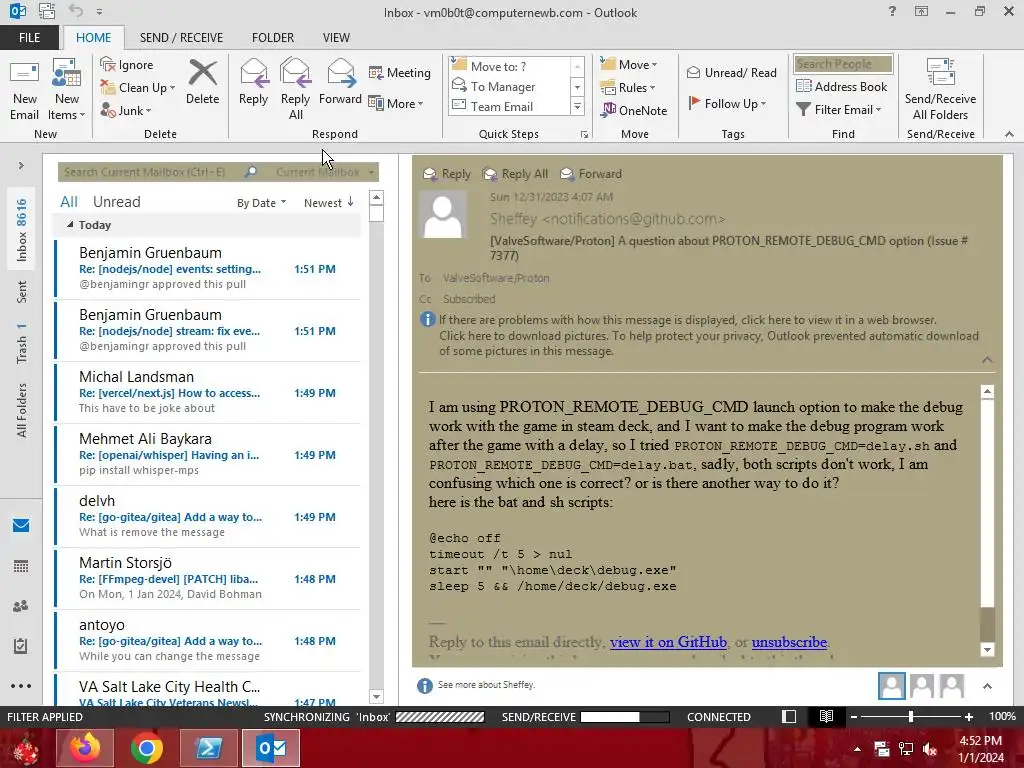Collapse the ribbon
The height and width of the screenshot is (768, 1024).
click(1009, 134)
